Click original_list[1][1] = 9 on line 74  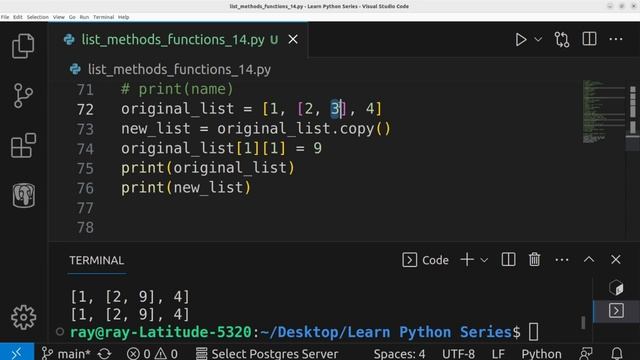(221, 148)
